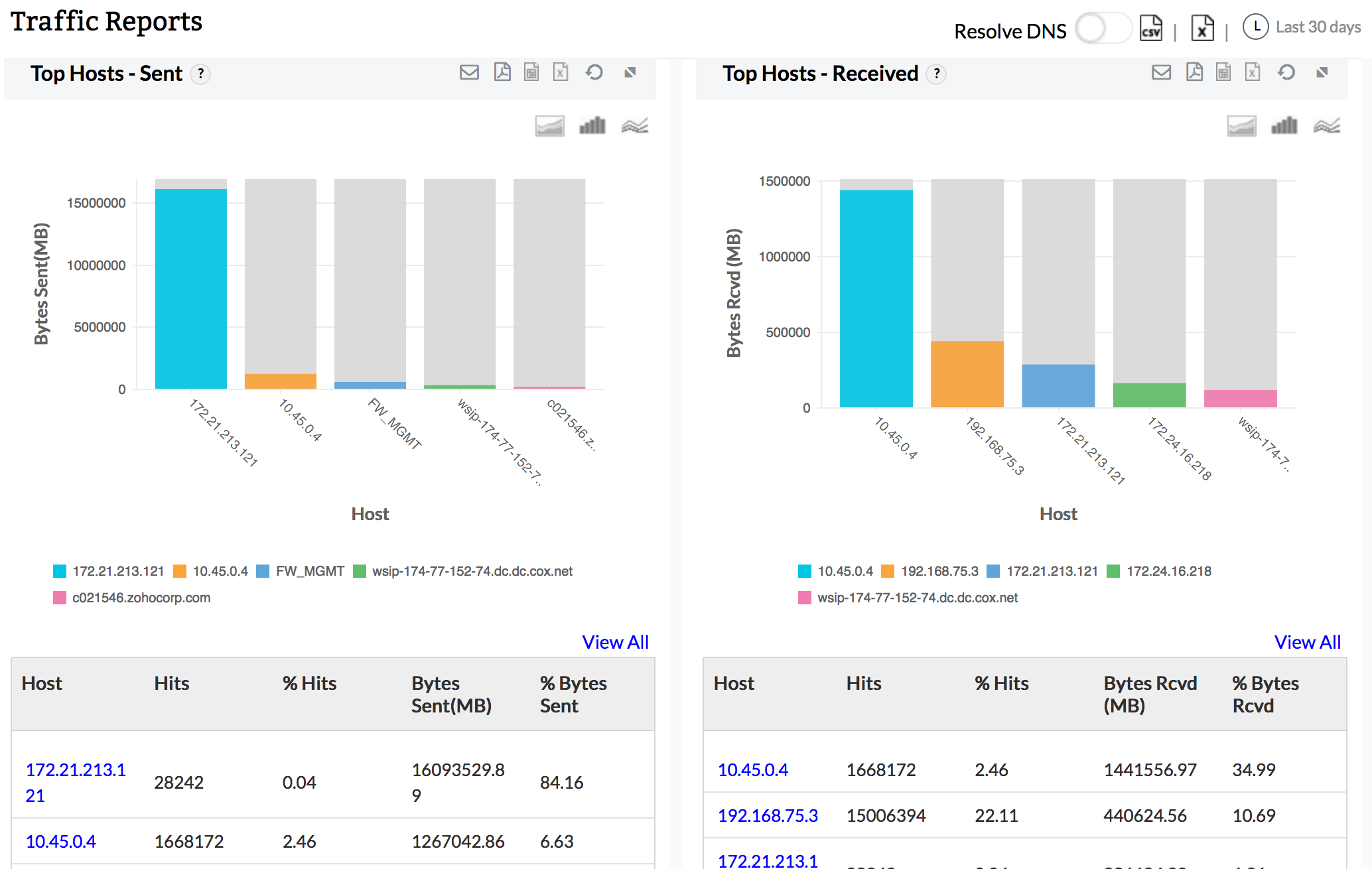
Task: Open host link 192.168.75.3 in Received table
Action: (768, 815)
